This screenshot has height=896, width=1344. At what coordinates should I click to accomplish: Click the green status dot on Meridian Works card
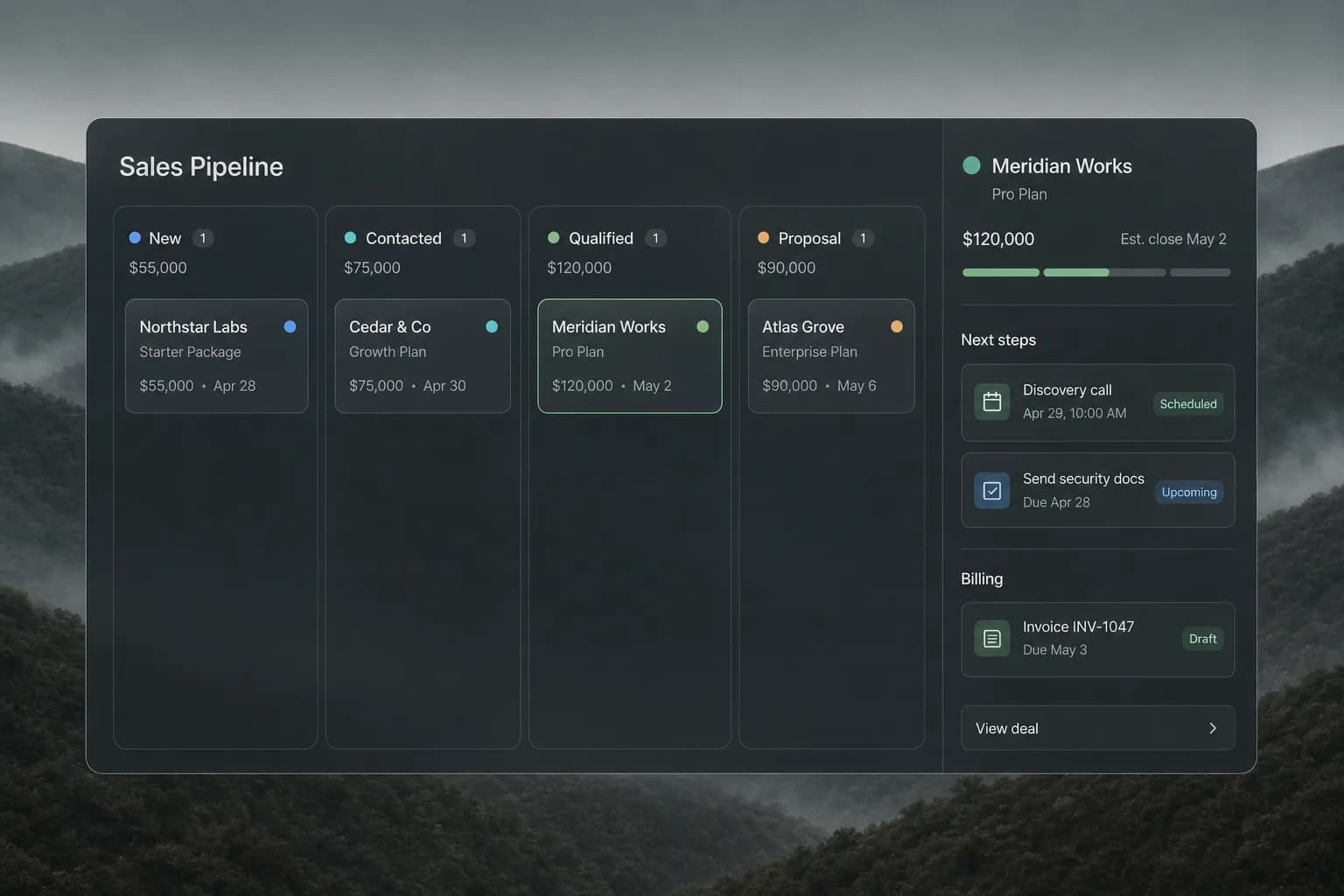(703, 326)
